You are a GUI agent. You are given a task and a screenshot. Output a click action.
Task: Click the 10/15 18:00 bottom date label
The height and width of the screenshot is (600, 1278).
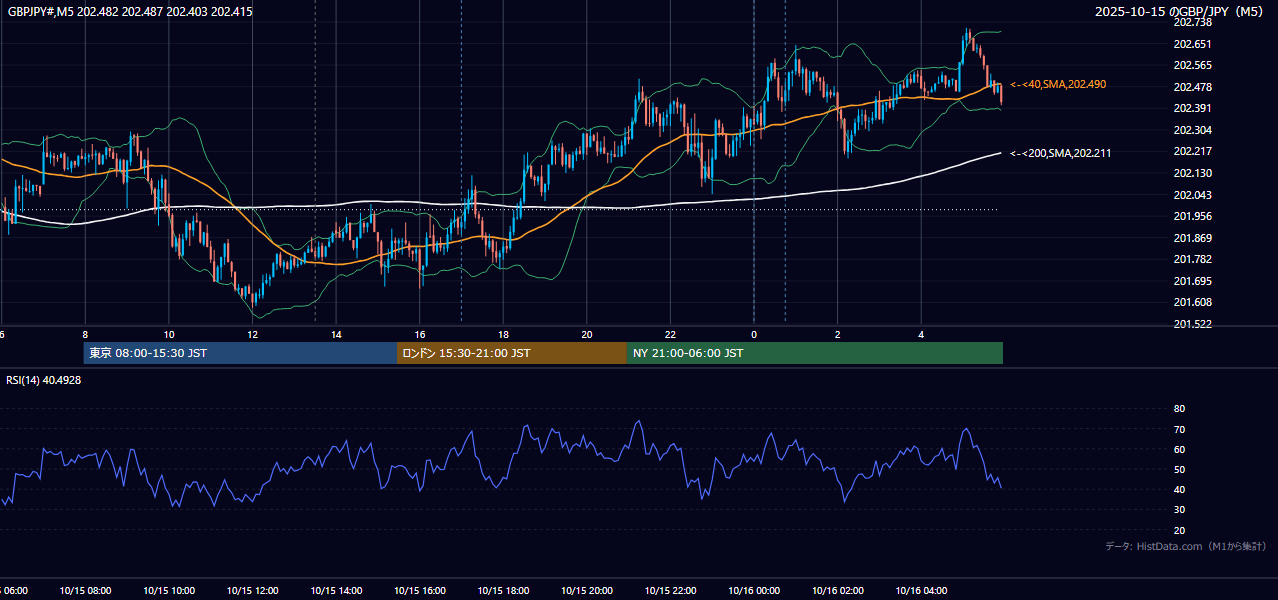[503, 591]
